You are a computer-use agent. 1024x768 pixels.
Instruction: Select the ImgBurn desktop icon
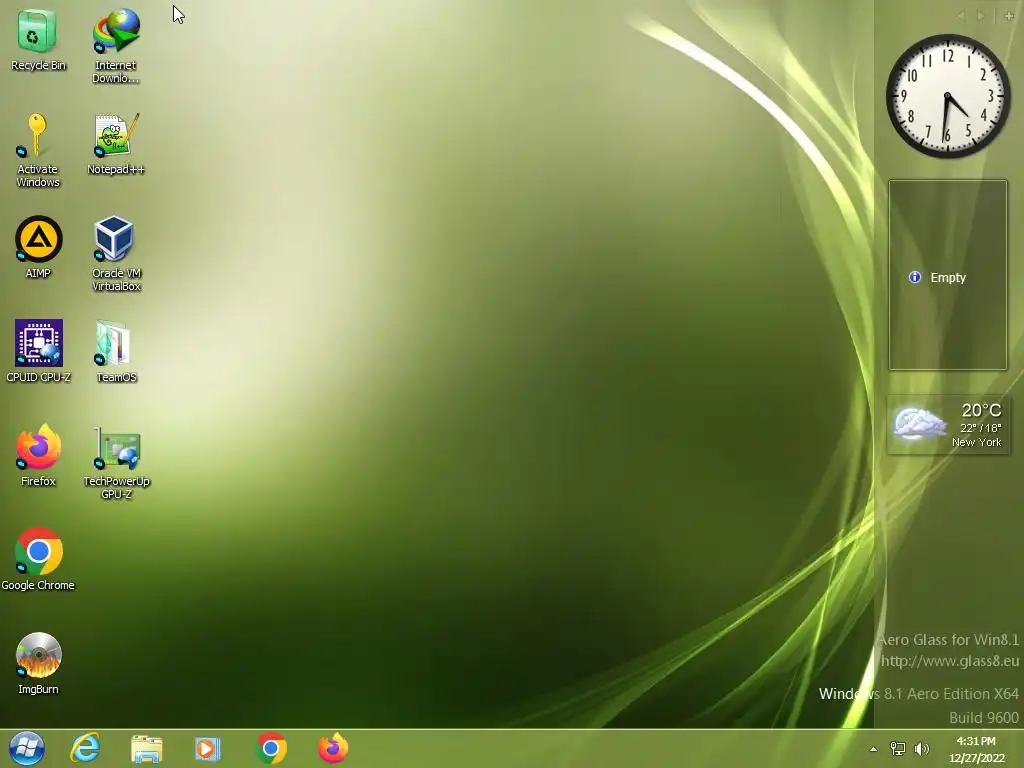pos(38,663)
